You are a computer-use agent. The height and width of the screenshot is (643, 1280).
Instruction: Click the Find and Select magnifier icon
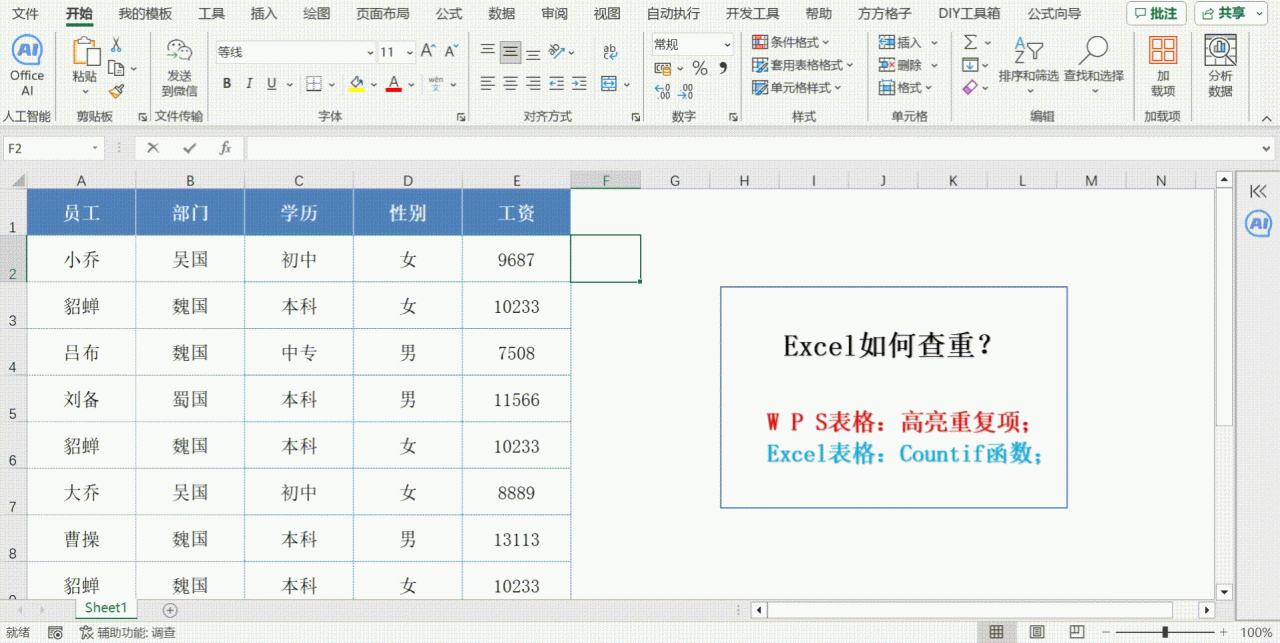pos(1093,50)
